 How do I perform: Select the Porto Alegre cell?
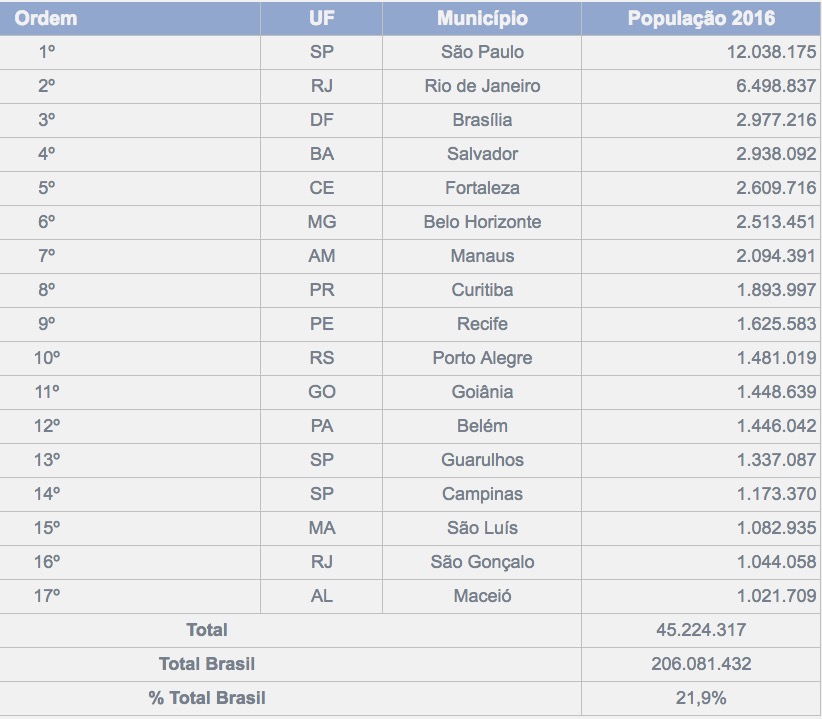pos(482,358)
